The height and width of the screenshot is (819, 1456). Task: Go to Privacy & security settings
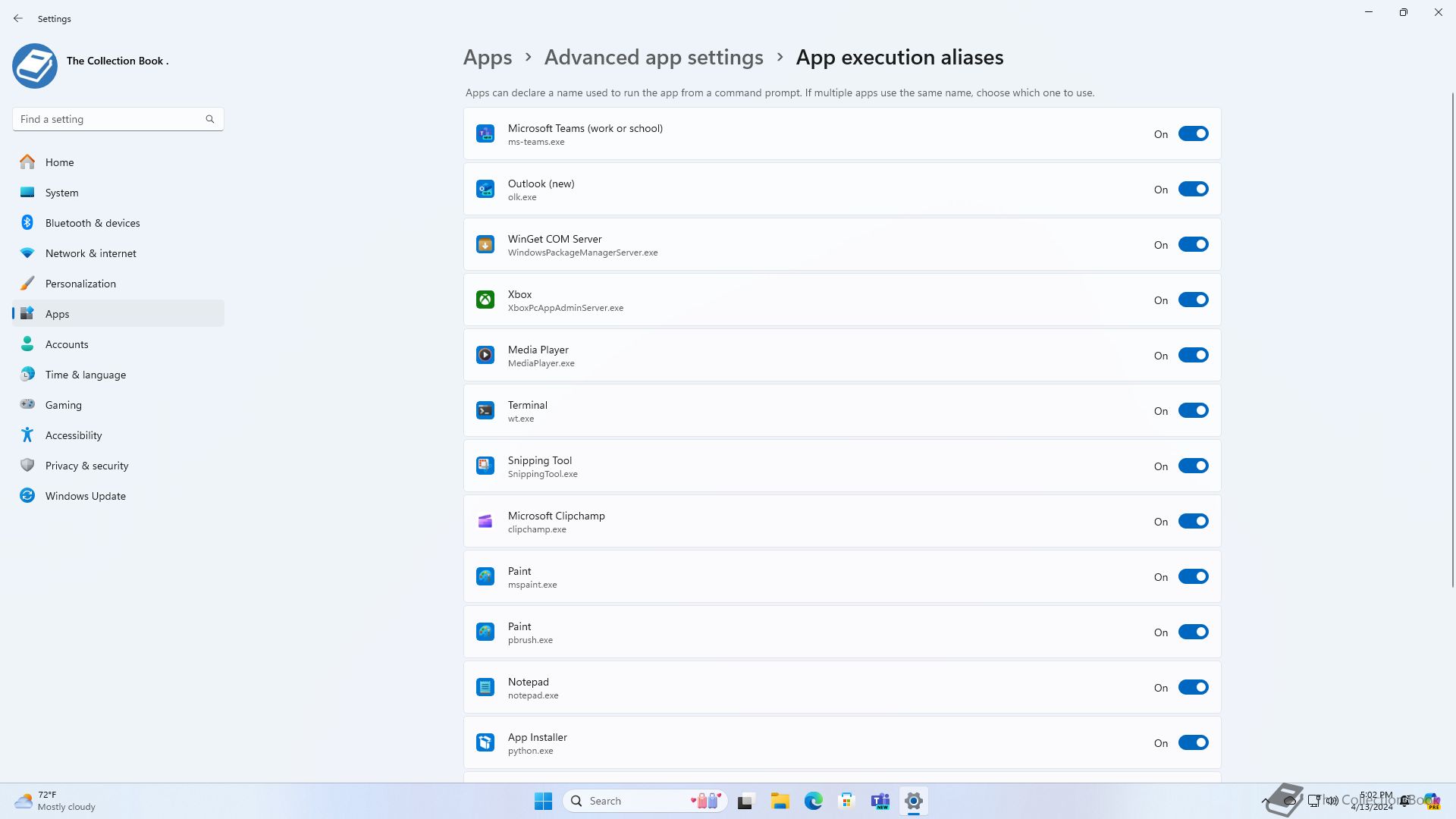[x=118, y=466]
